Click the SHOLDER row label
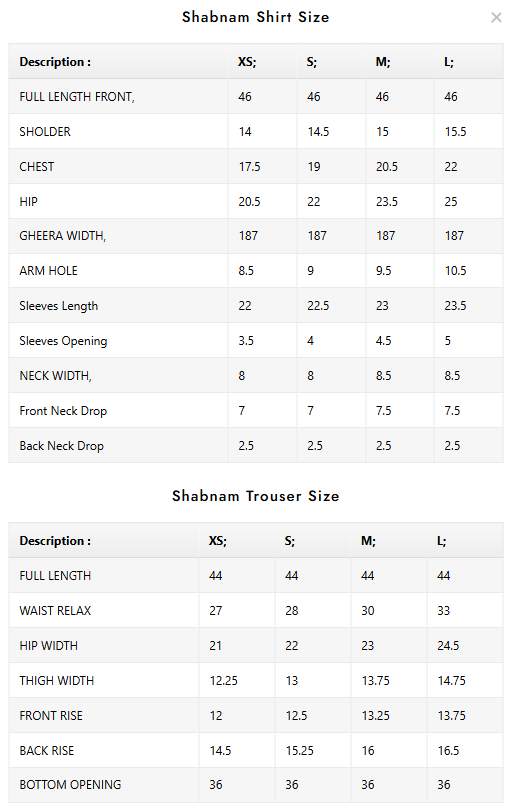Viewport: 510px width, 809px height. [45, 132]
